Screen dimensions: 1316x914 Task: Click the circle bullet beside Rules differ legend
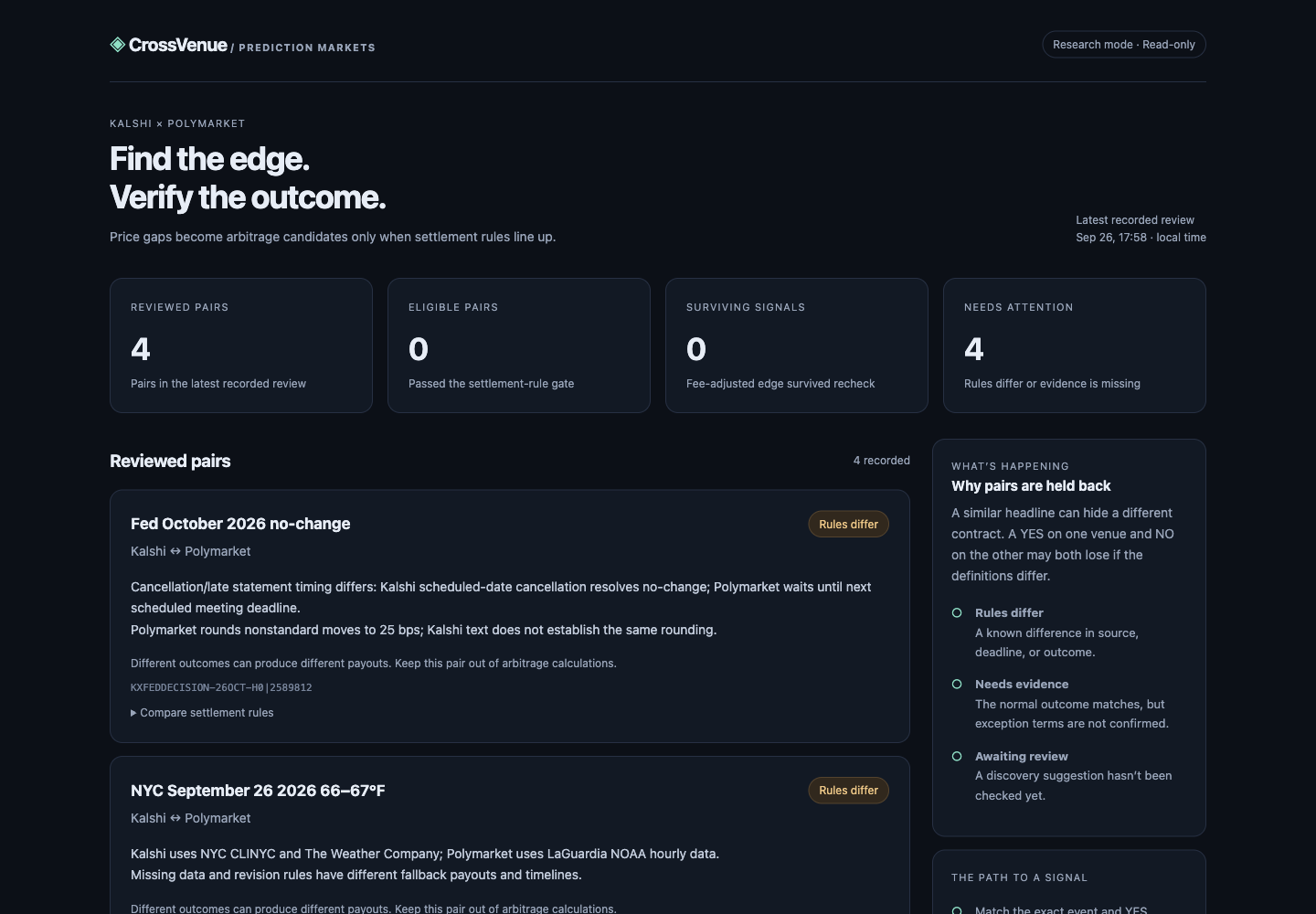tap(957, 612)
